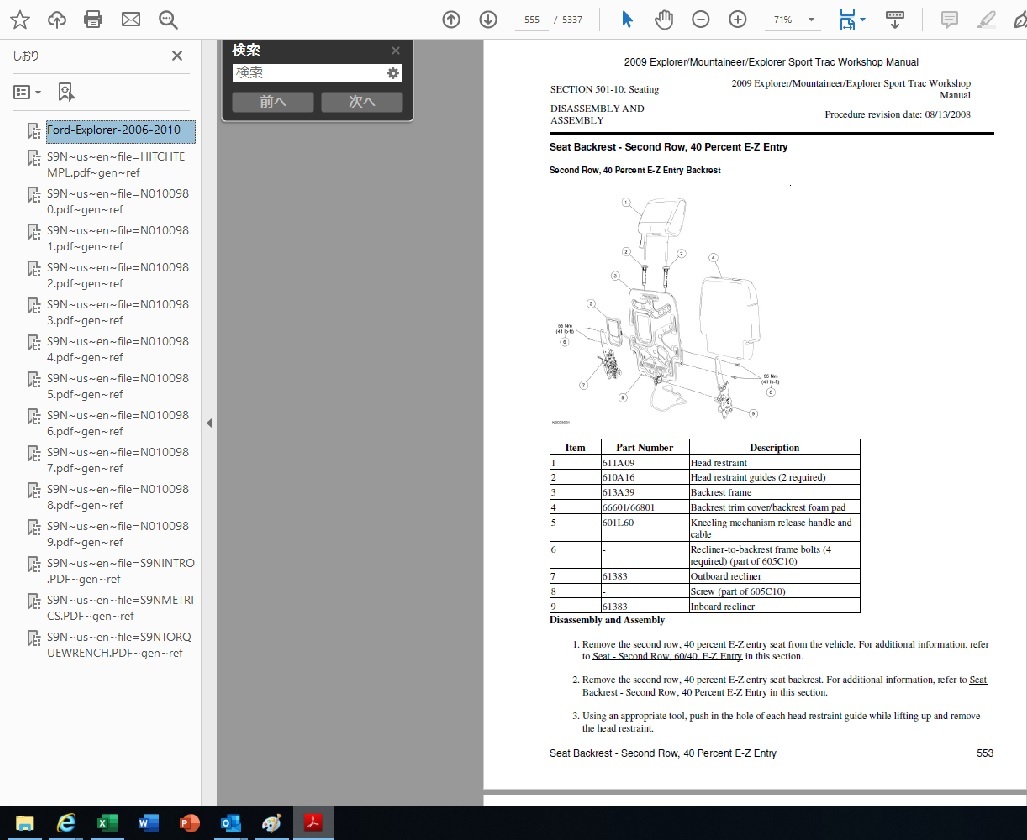Image resolution: width=1027 pixels, height=840 pixels.
Task: Go to previous page arrow
Action: point(451,20)
